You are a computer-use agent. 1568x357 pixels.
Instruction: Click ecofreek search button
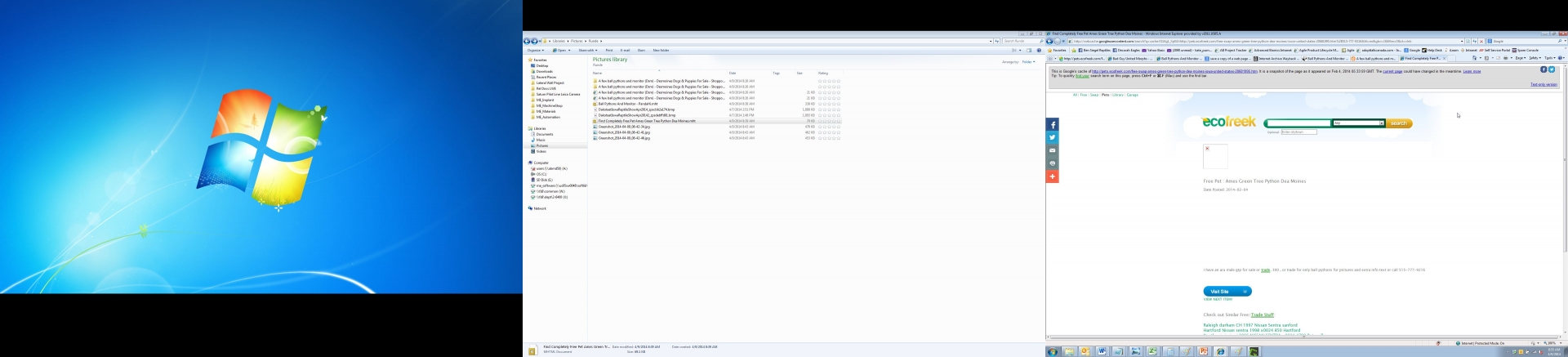pyautogui.click(x=1399, y=123)
